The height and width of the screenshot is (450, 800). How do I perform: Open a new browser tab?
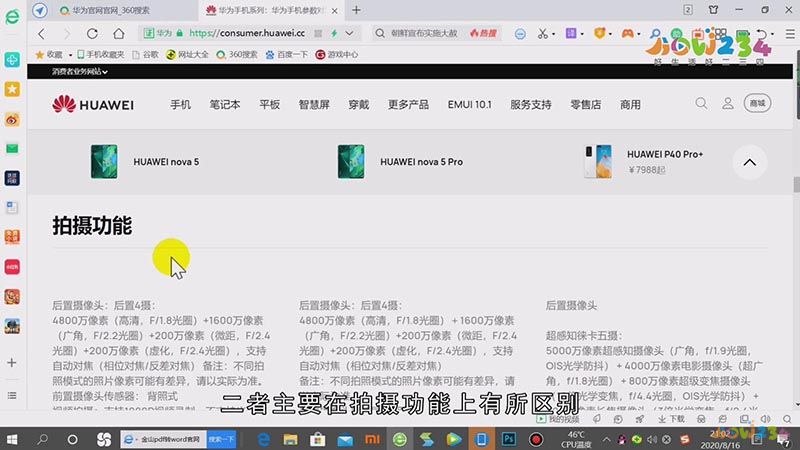pyautogui.click(x=356, y=10)
